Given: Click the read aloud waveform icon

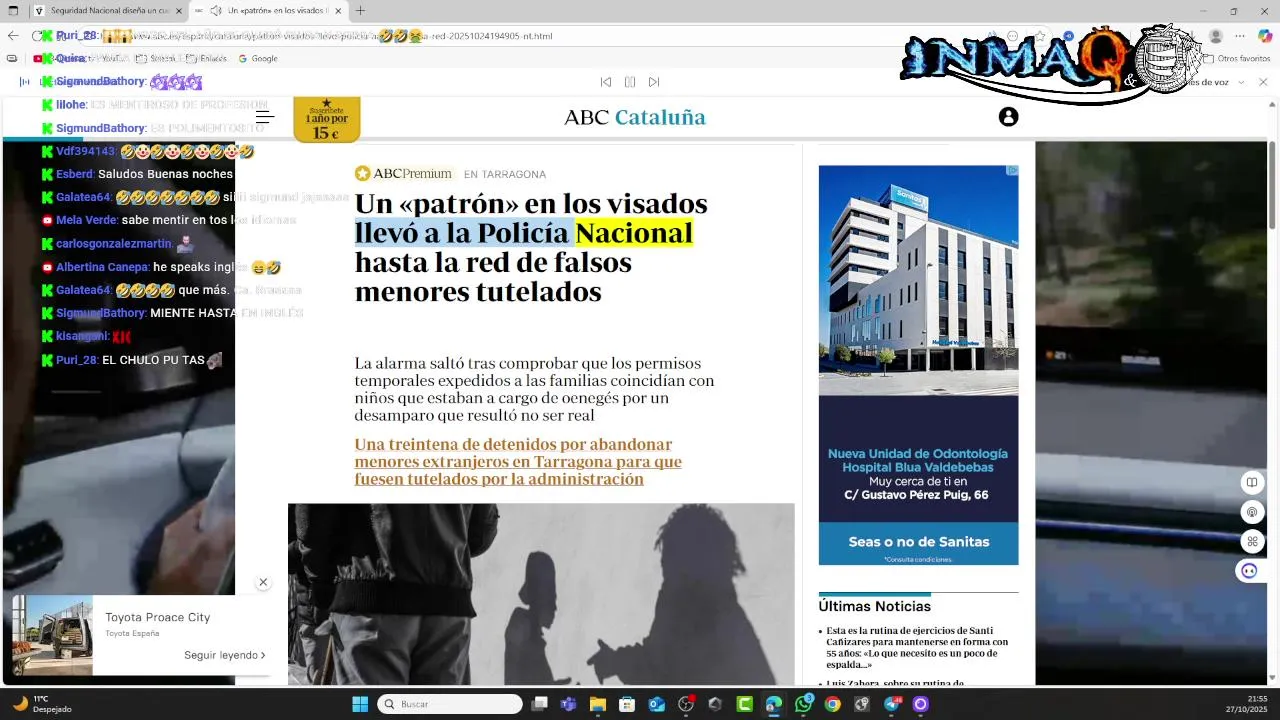Looking at the screenshot, I should (x=26, y=82).
